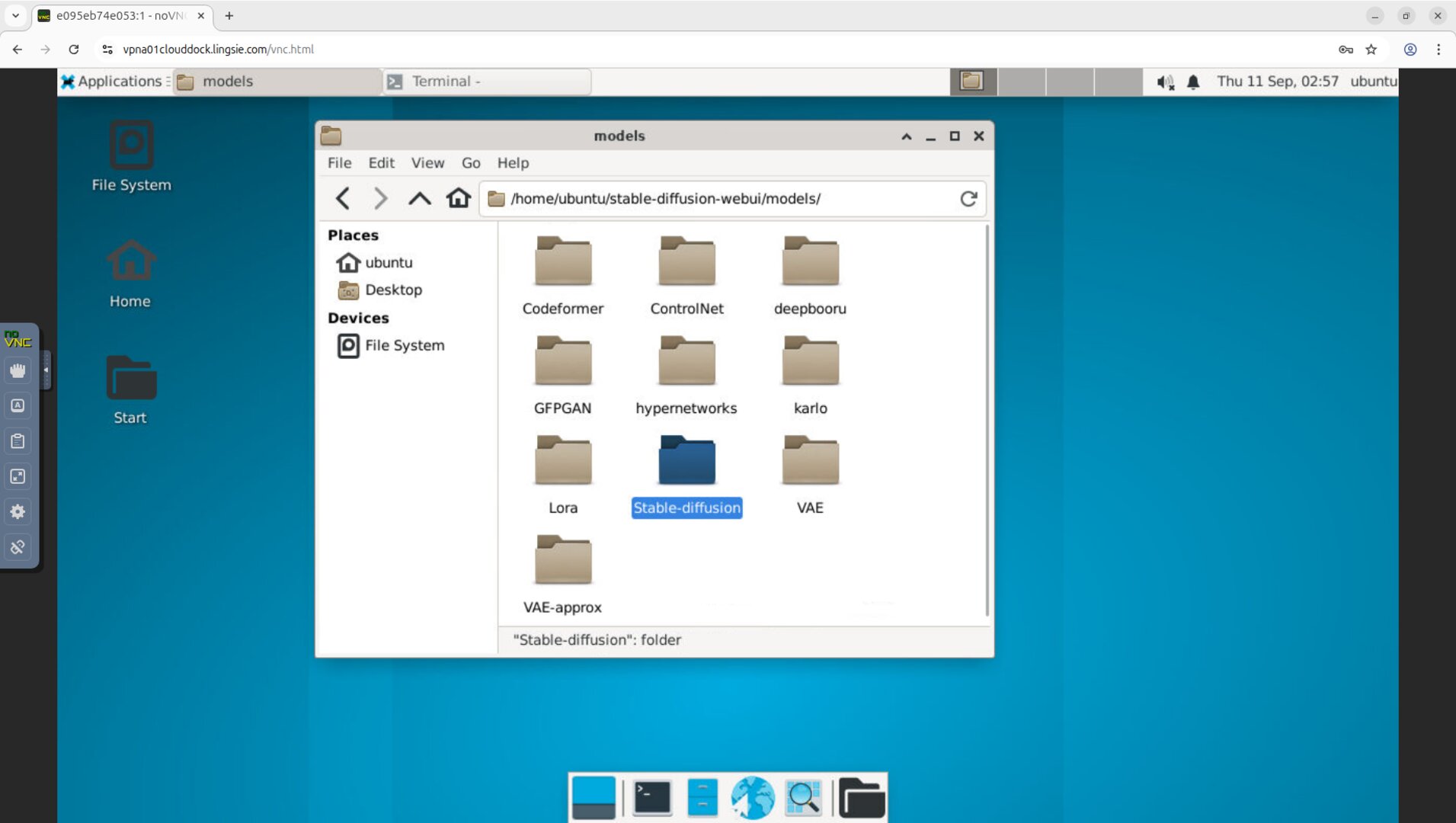Screen dimensions: 1456x823
Task: Open the ControlNet folder
Action: [686, 262]
